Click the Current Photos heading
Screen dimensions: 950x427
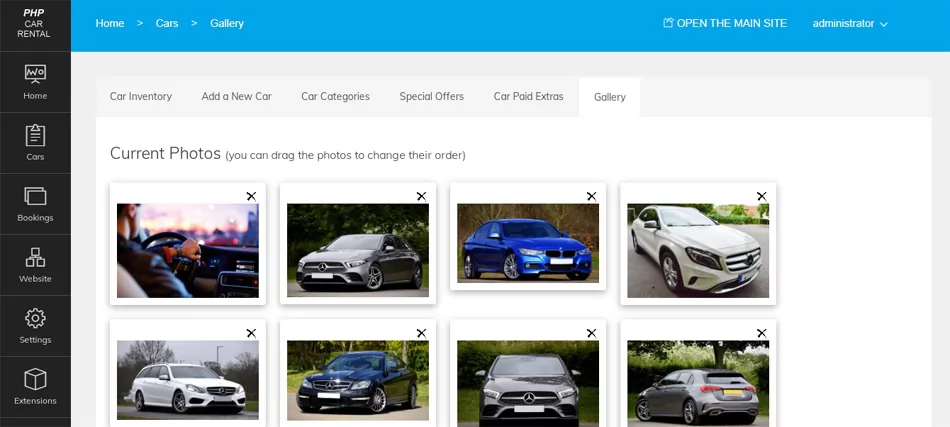point(165,153)
